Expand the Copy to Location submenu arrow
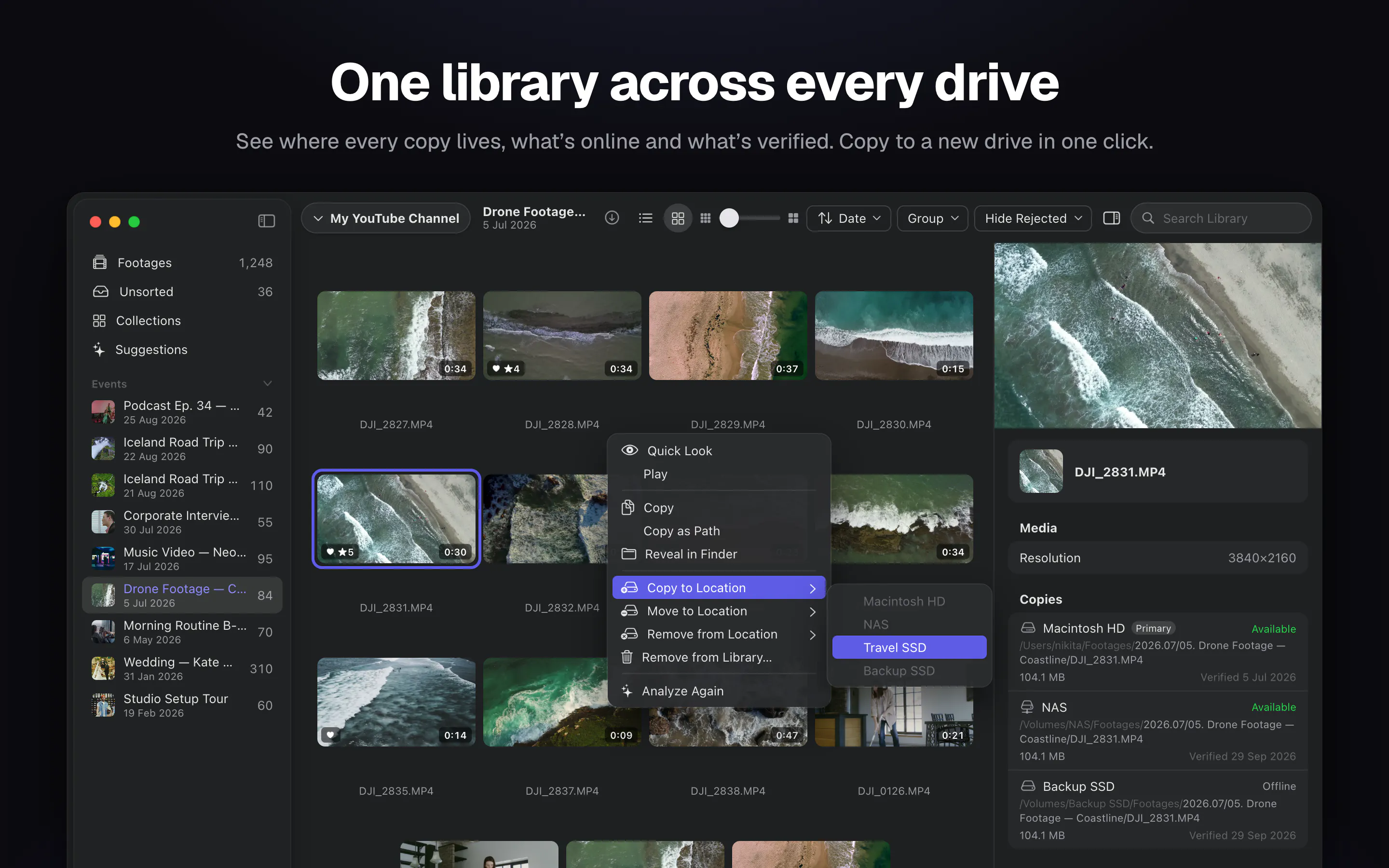The image size is (1389, 868). [813, 588]
